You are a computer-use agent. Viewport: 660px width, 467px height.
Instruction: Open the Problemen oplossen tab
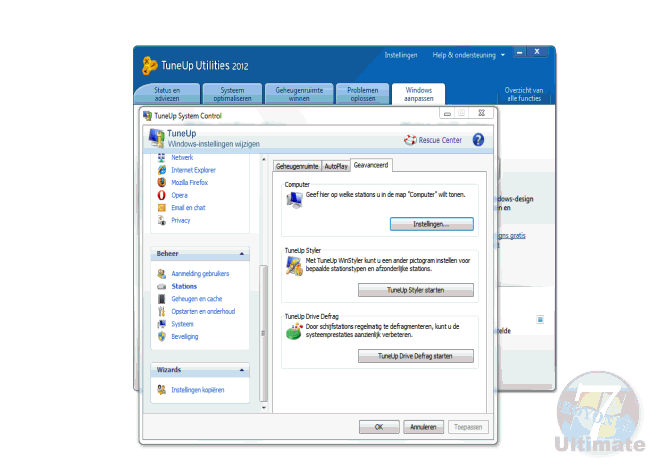[362, 94]
